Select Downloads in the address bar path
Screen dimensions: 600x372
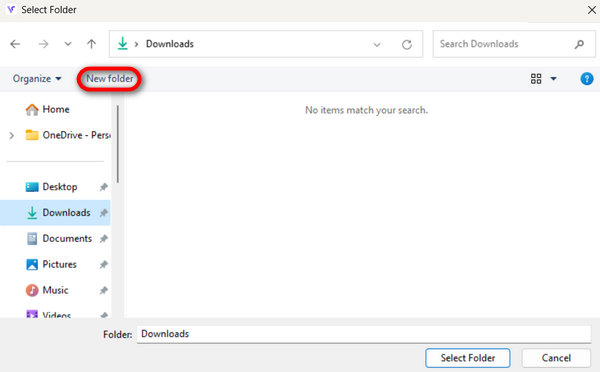pos(170,44)
